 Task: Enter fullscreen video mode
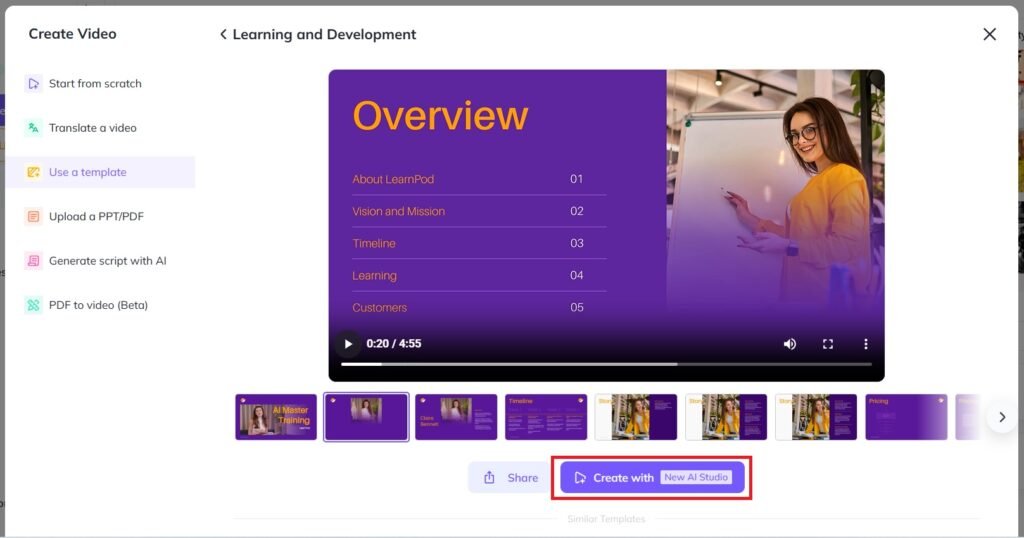(x=827, y=344)
